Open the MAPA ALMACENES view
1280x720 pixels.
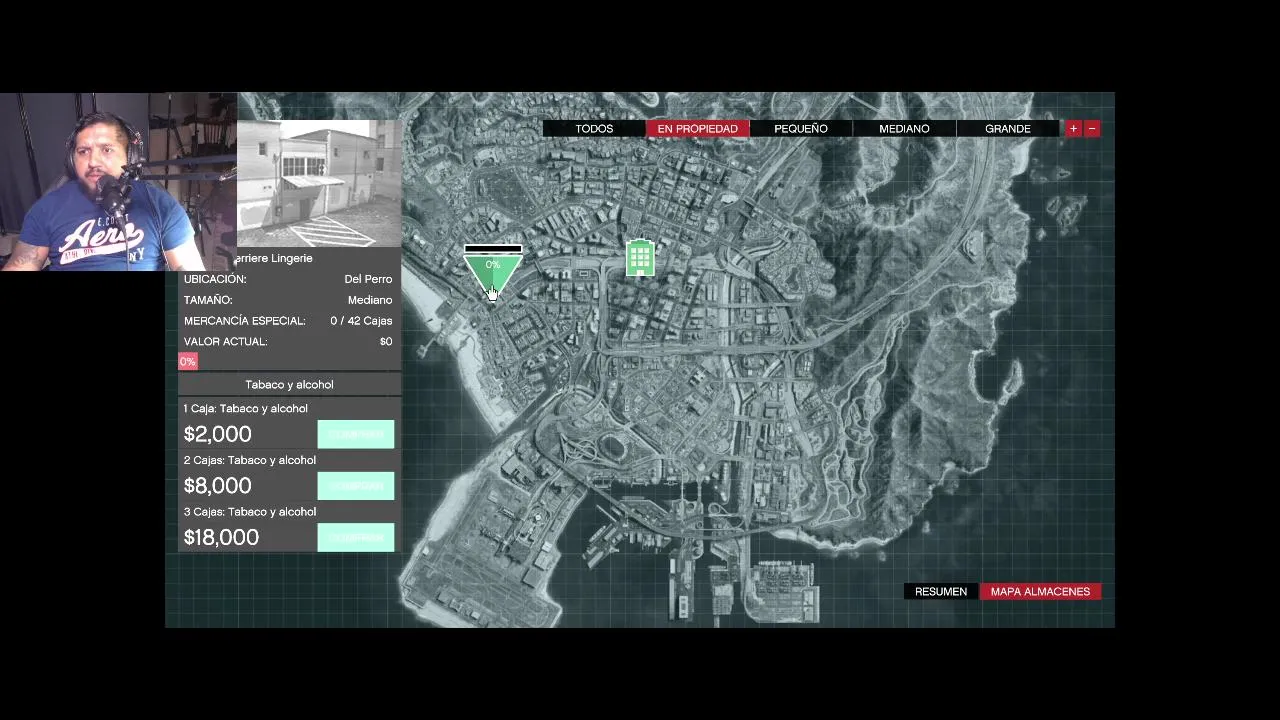point(1040,592)
